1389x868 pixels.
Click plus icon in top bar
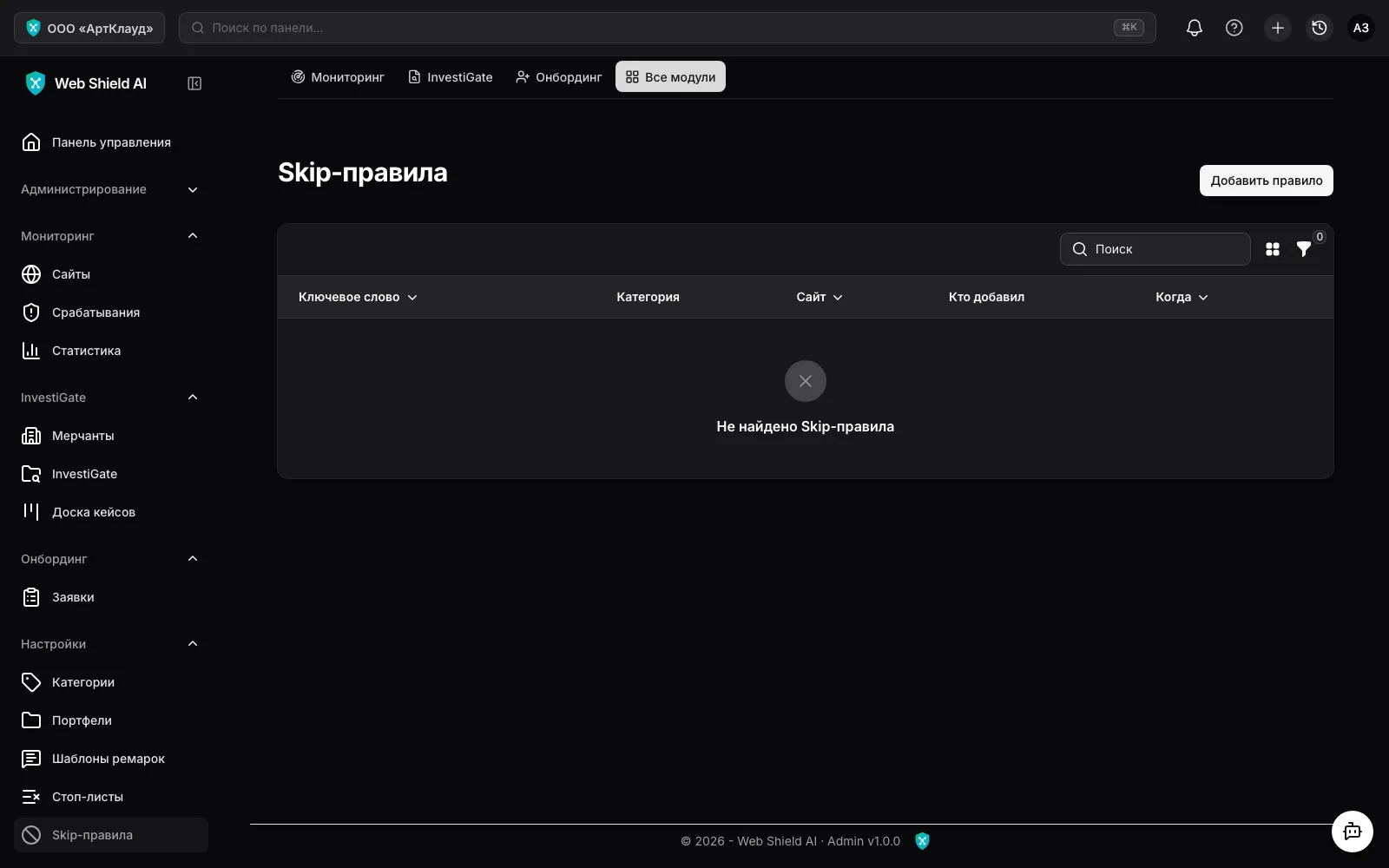(x=1278, y=28)
